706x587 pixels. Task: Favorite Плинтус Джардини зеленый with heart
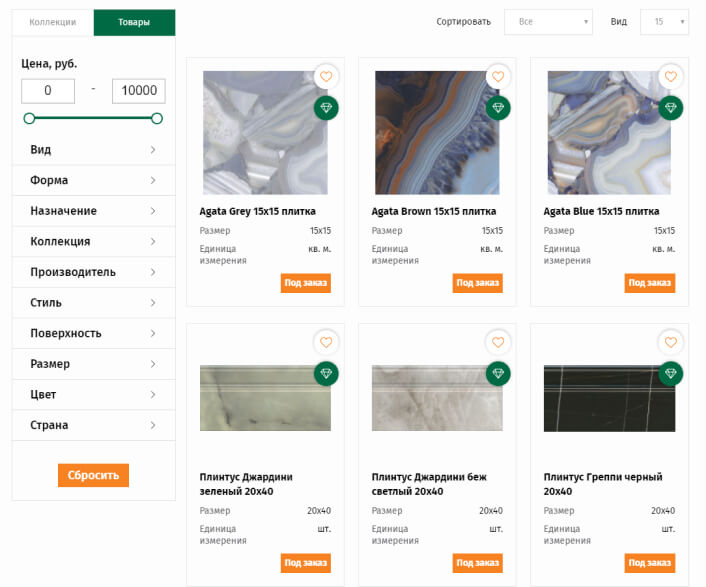point(326,343)
